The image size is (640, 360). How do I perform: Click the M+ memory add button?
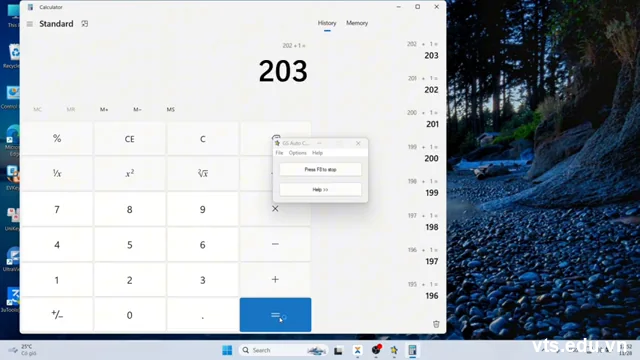point(104,109)
